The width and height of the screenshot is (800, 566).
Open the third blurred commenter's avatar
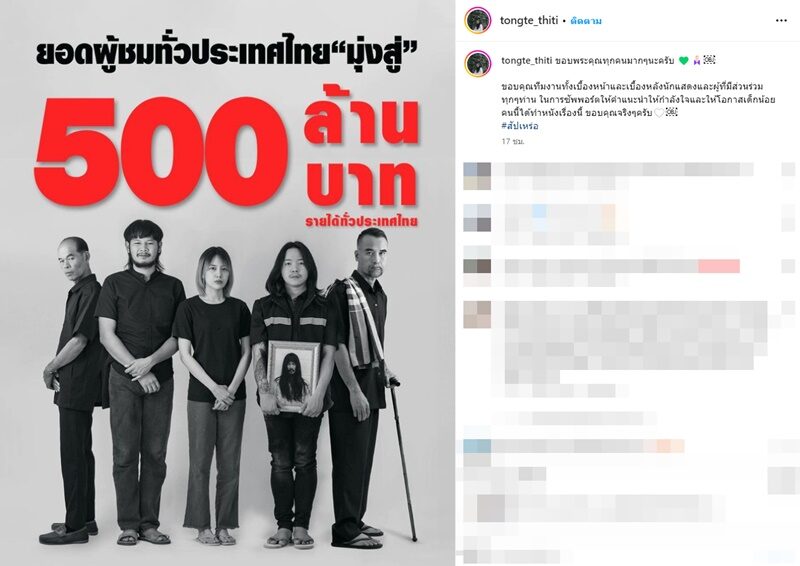click(x=477, y=266)
